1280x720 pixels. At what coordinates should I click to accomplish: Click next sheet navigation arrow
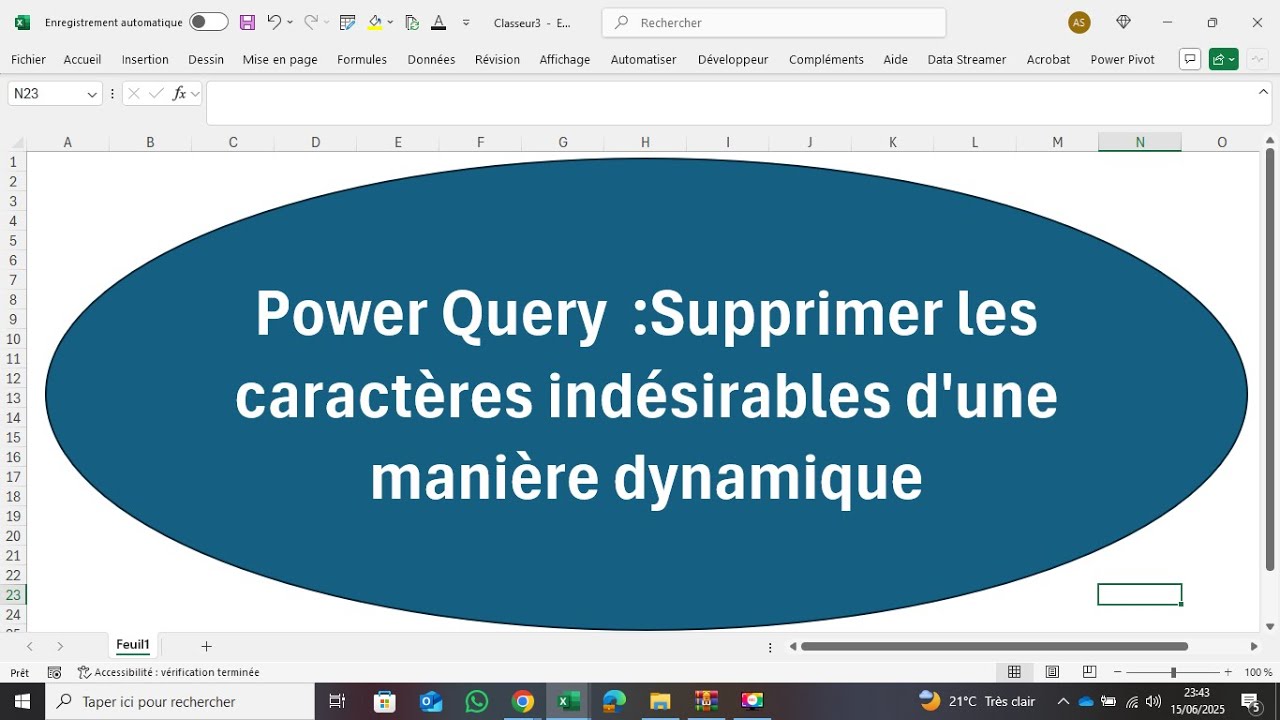pos(60,646)
